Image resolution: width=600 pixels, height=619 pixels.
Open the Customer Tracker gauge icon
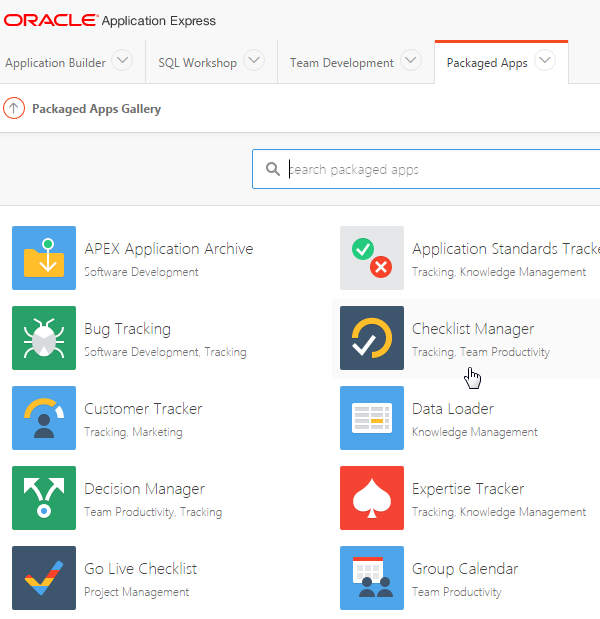click(44, 418)
